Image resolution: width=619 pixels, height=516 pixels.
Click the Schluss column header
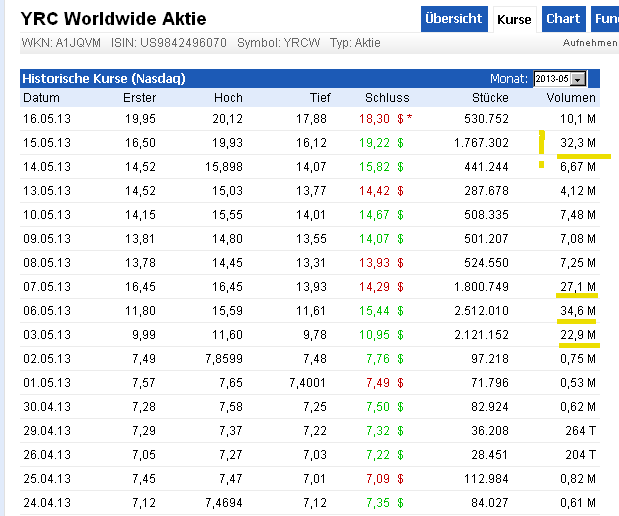point(387,98)
